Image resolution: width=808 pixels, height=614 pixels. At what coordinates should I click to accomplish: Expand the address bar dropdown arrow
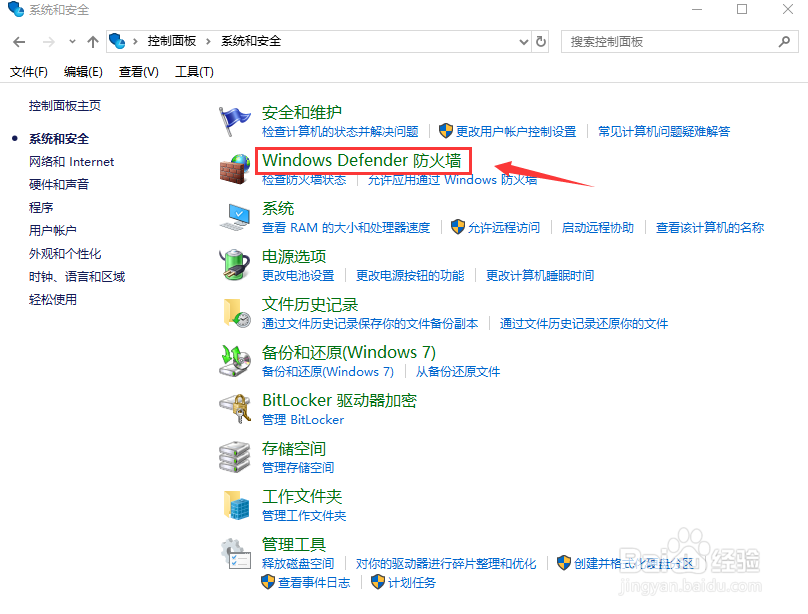[524, 41]
